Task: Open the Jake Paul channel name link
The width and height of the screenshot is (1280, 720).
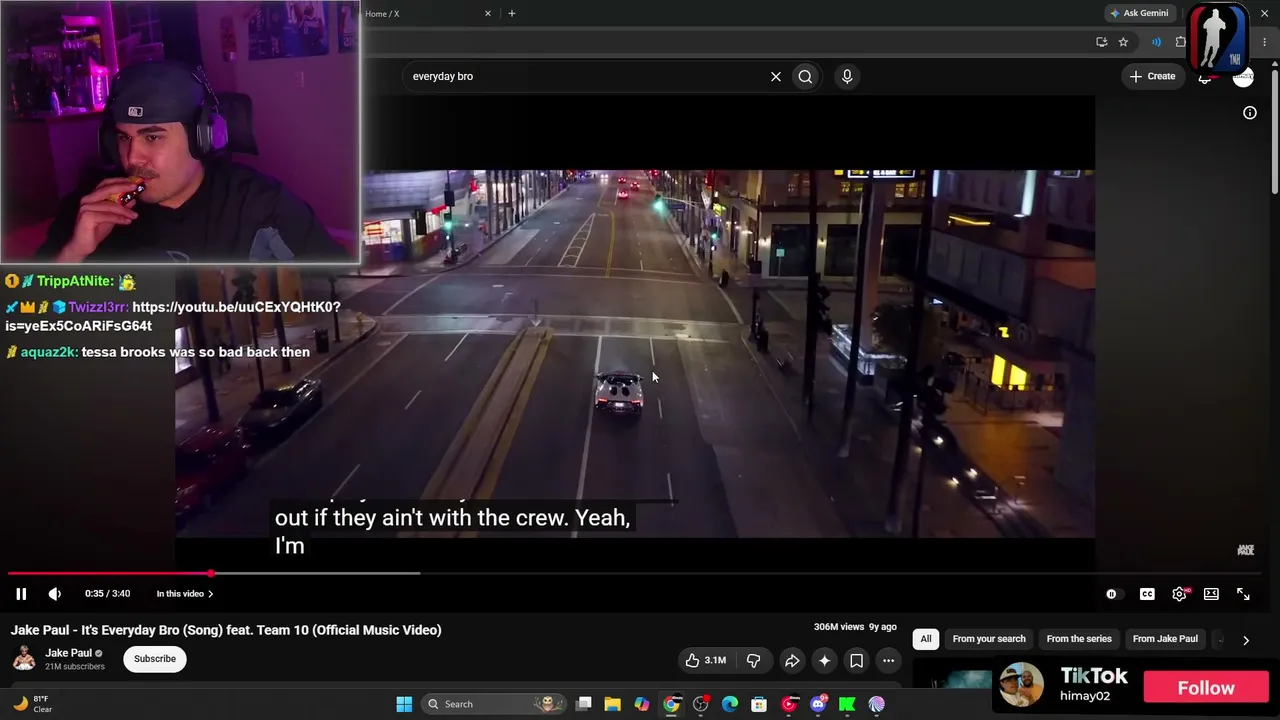Action: click(68, 653)
